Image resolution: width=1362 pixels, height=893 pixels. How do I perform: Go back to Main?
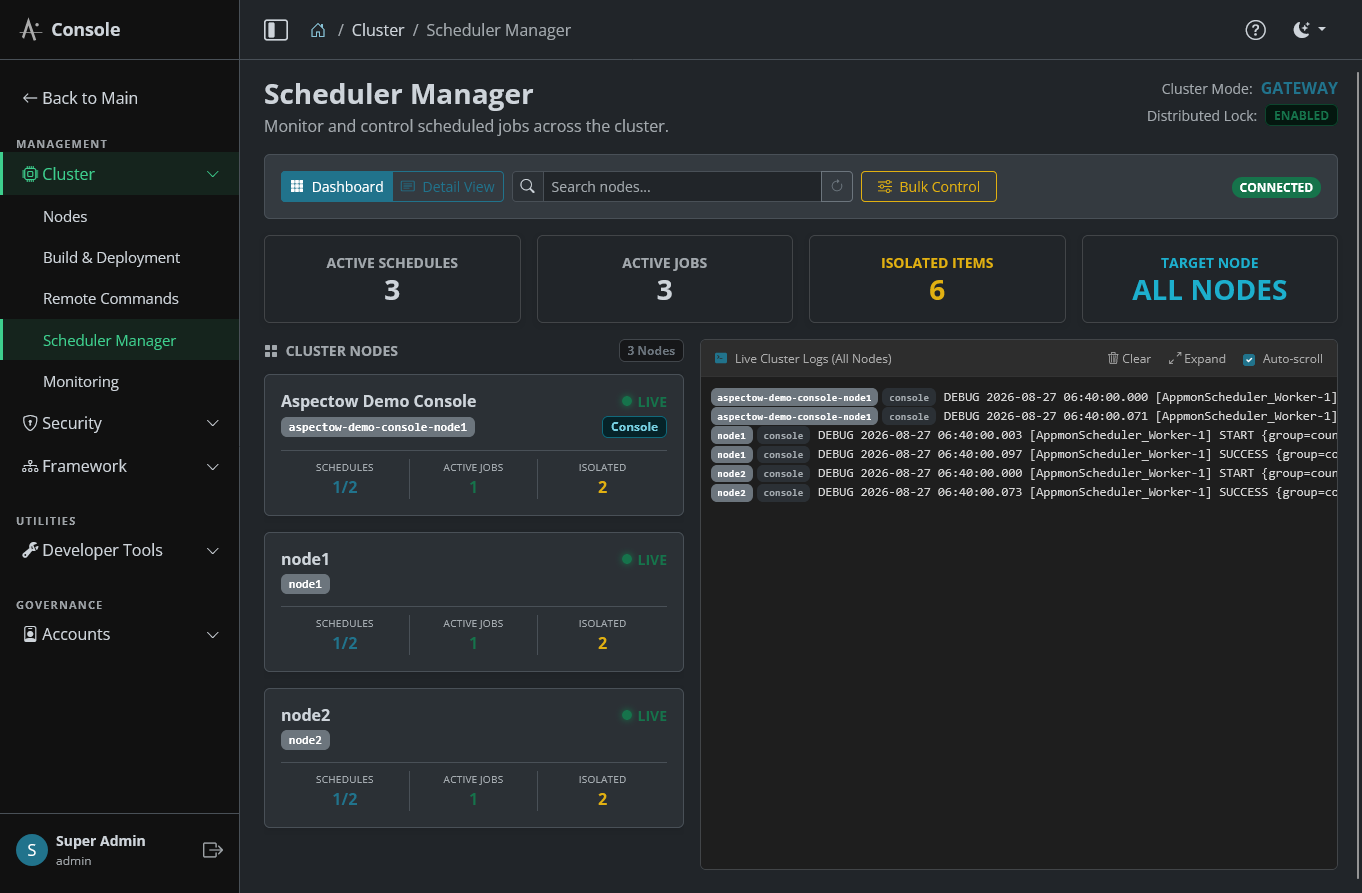tap(80, 98)
